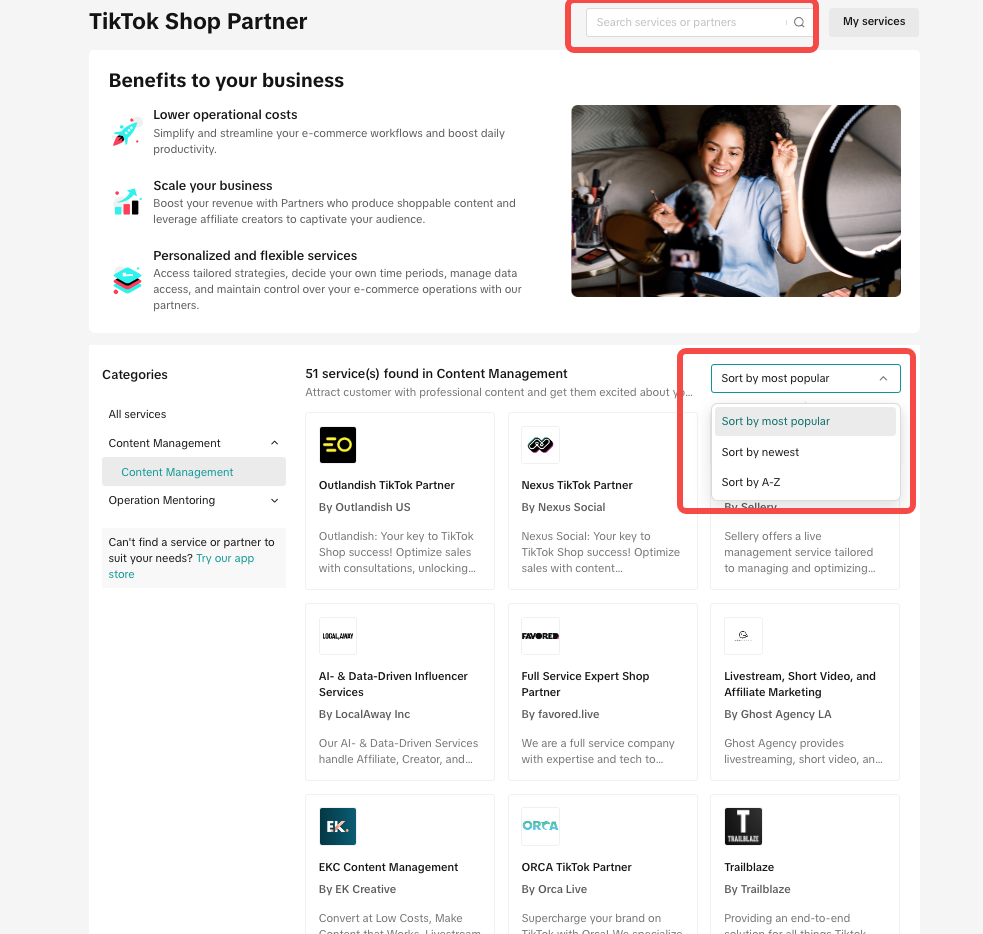Viewport: 983px width, 934px height.
Task: Select Sort by newest option
Action: tap(760, 452)
